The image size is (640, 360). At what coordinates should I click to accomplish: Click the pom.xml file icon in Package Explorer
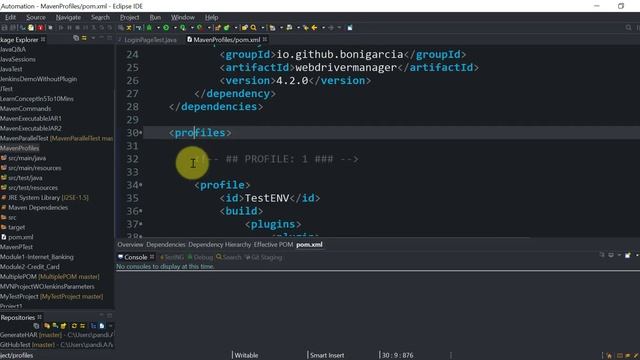[4, 237]
